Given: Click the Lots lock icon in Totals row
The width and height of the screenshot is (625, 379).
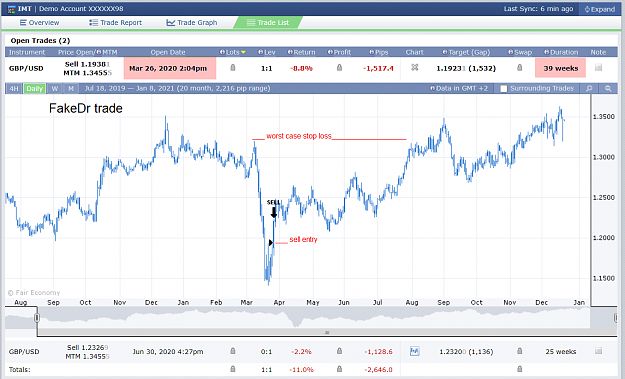Looking at the screenshot, I should point(233,369).
